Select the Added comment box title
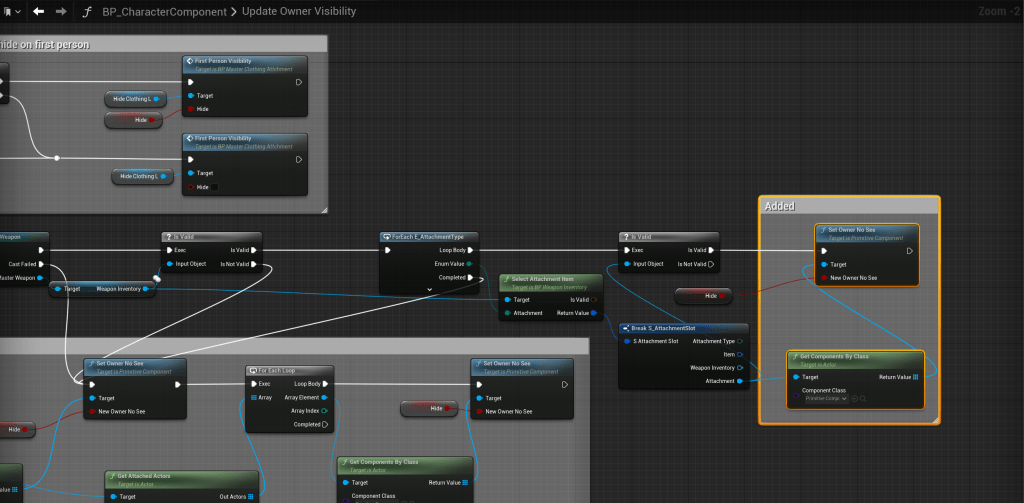This screenshot has height=503, width=1024. tap(779, 206)
